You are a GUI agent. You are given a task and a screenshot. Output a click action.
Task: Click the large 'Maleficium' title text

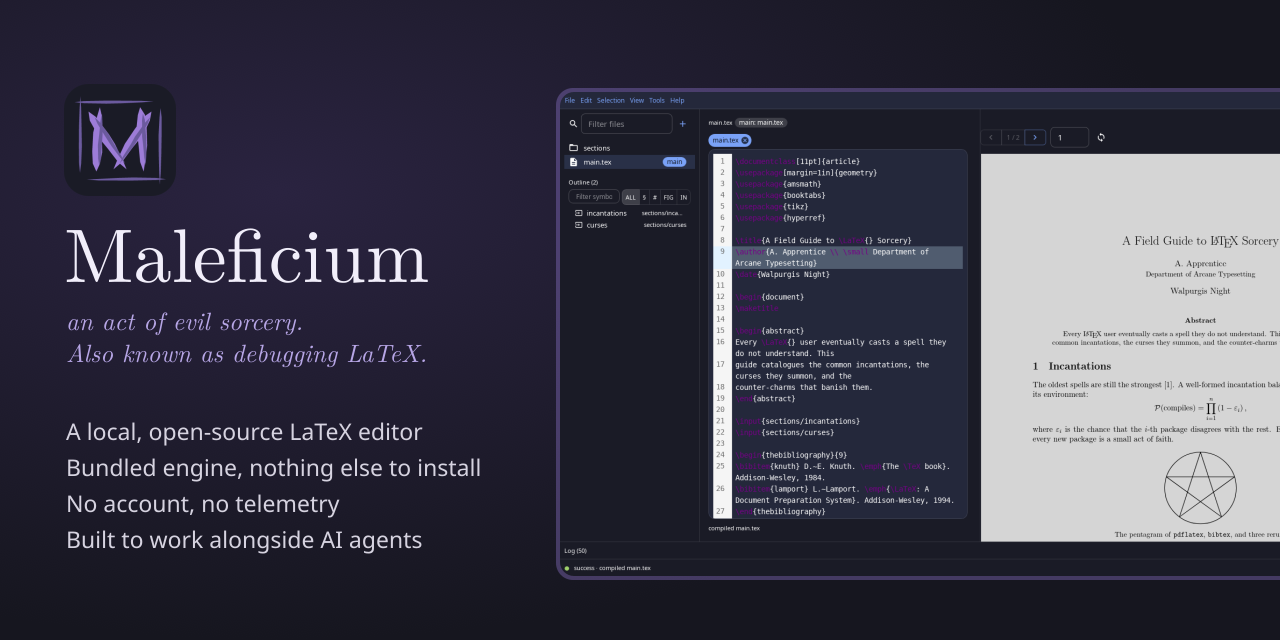[x=247, y=258]
